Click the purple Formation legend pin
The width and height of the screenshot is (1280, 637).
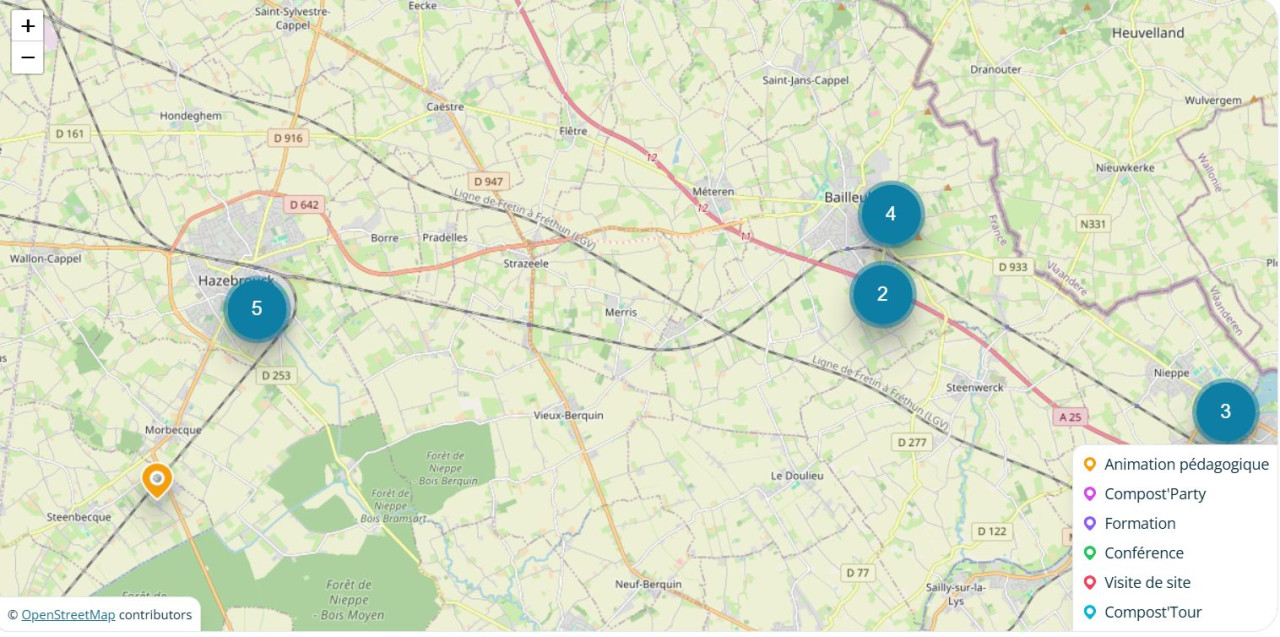1090,523
